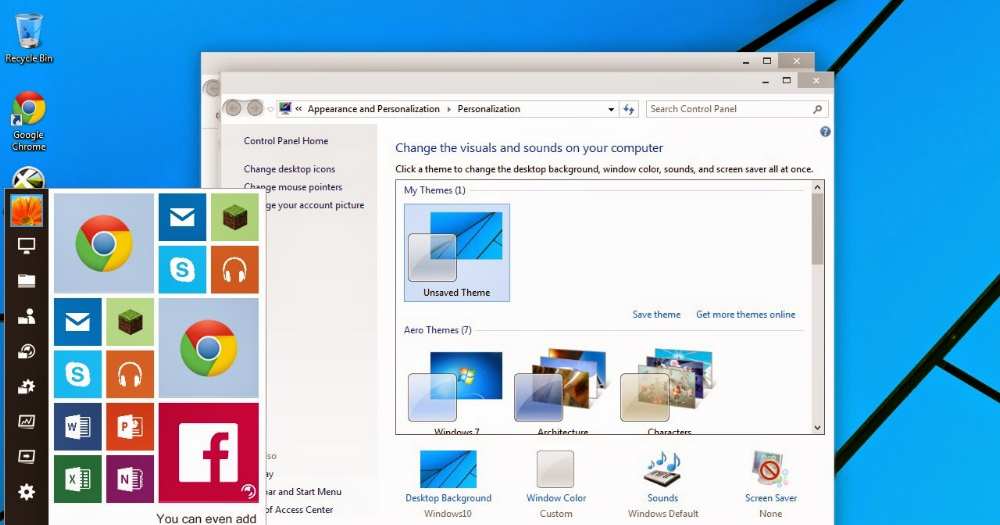Click the Skype tile directly above Word tile
The image size is (1000, 525).
pyautogui.click(x=78, y=374)
